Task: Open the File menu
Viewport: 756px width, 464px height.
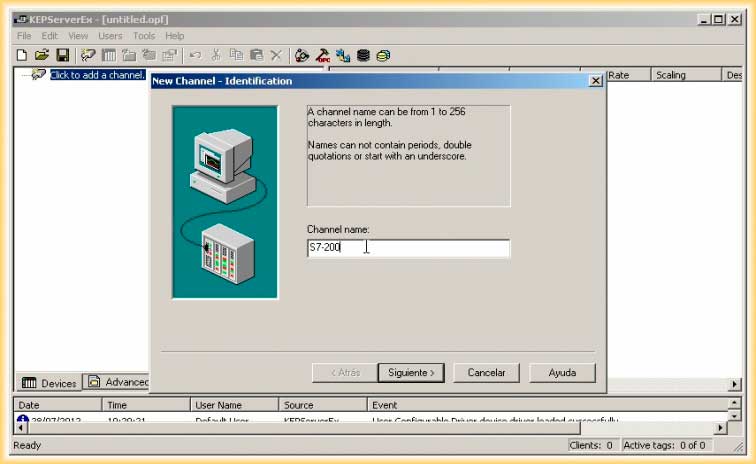Action: tap(24, 36)
